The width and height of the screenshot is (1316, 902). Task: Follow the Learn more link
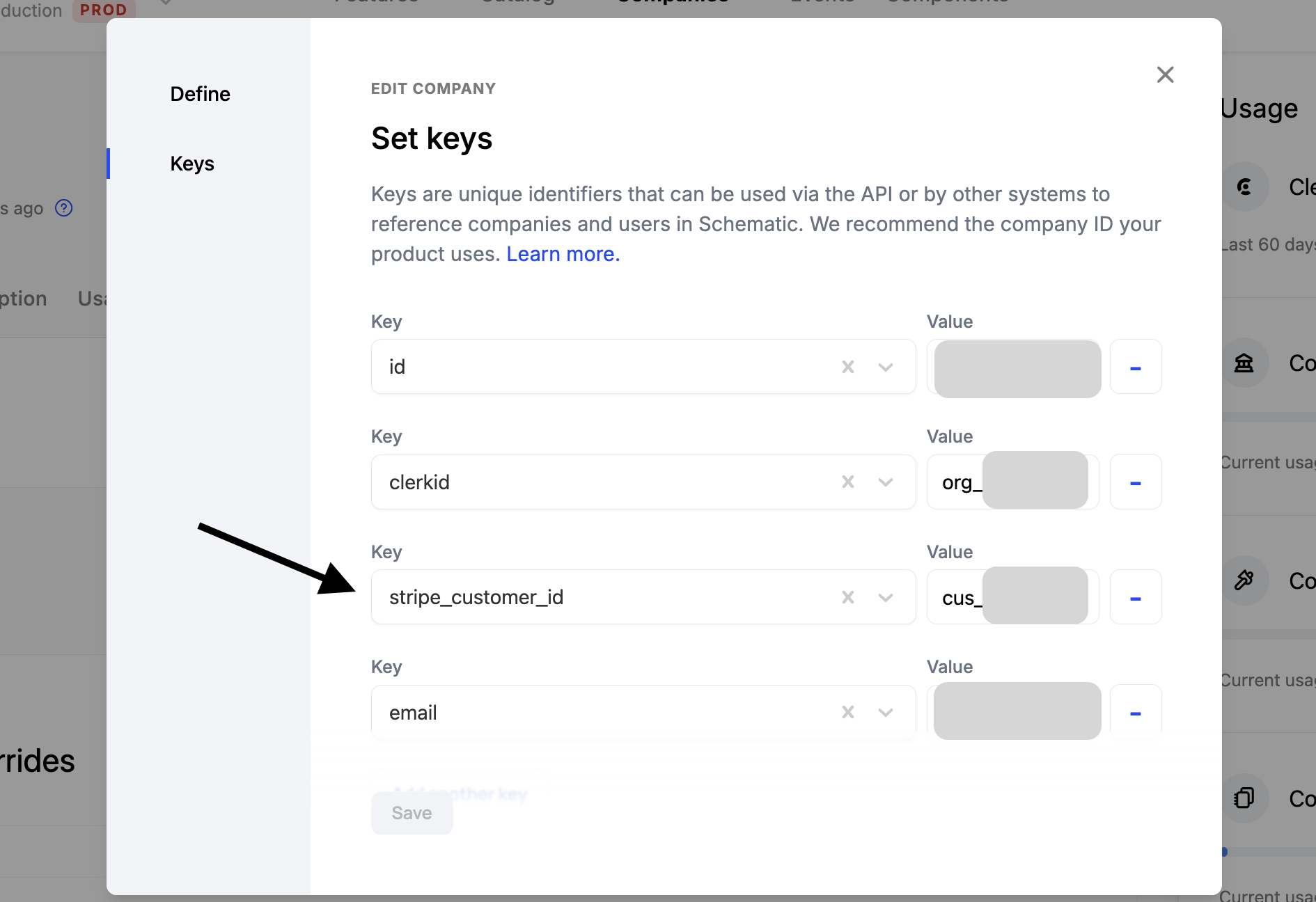[x=563, y=254]
